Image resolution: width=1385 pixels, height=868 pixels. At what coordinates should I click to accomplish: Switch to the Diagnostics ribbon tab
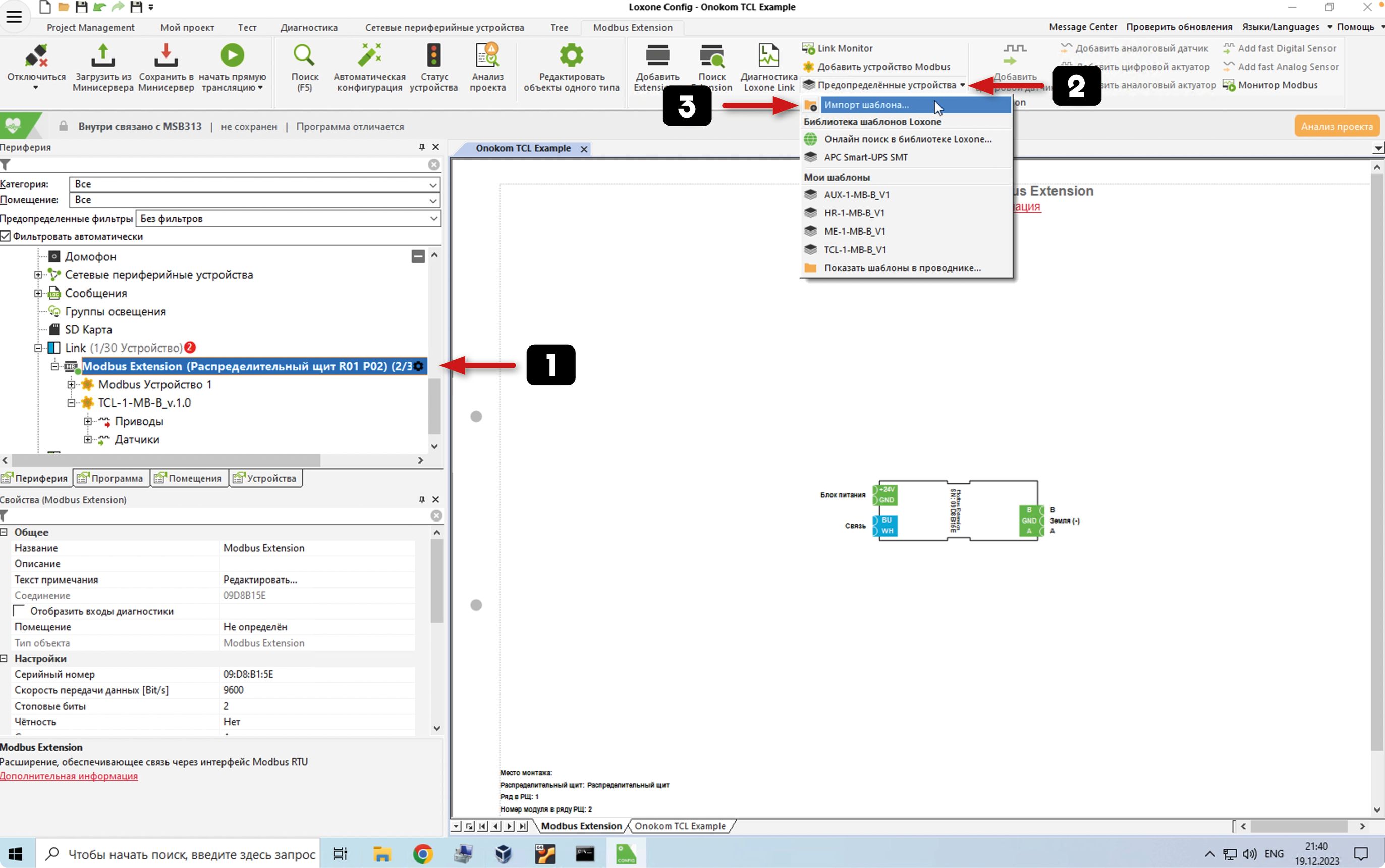pos(308,28)
